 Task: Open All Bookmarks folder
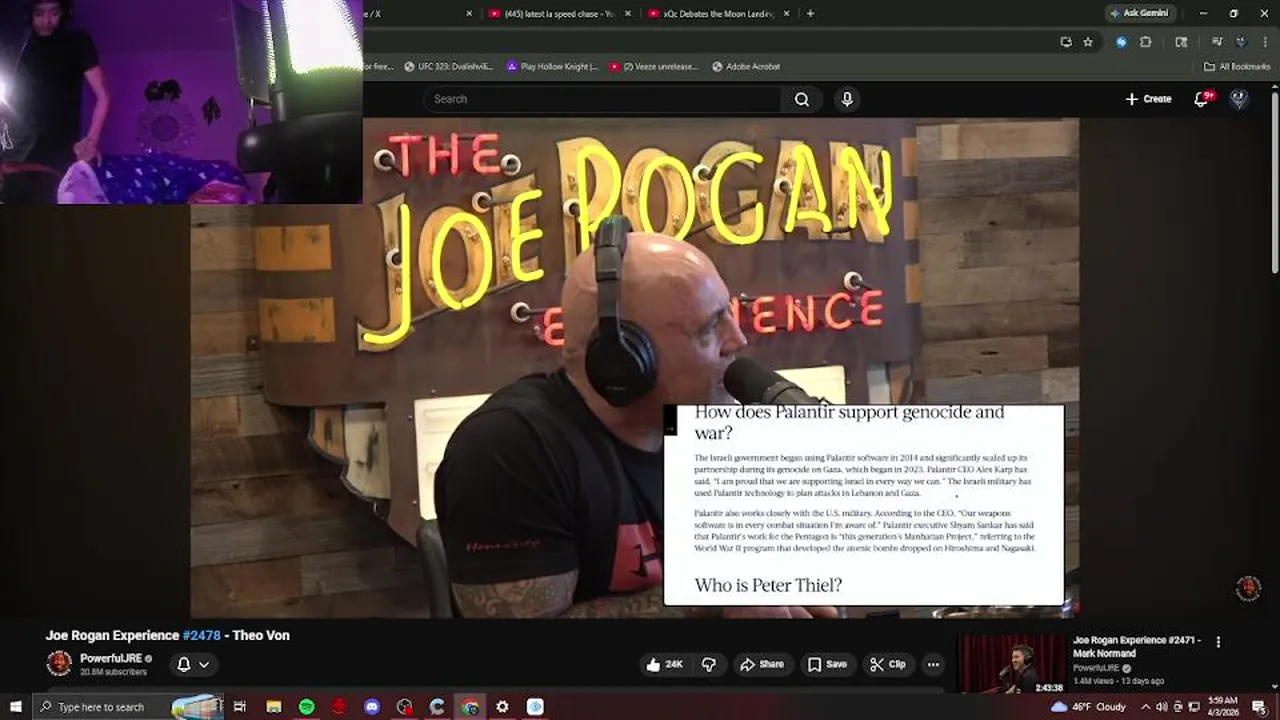(1237, 67)
